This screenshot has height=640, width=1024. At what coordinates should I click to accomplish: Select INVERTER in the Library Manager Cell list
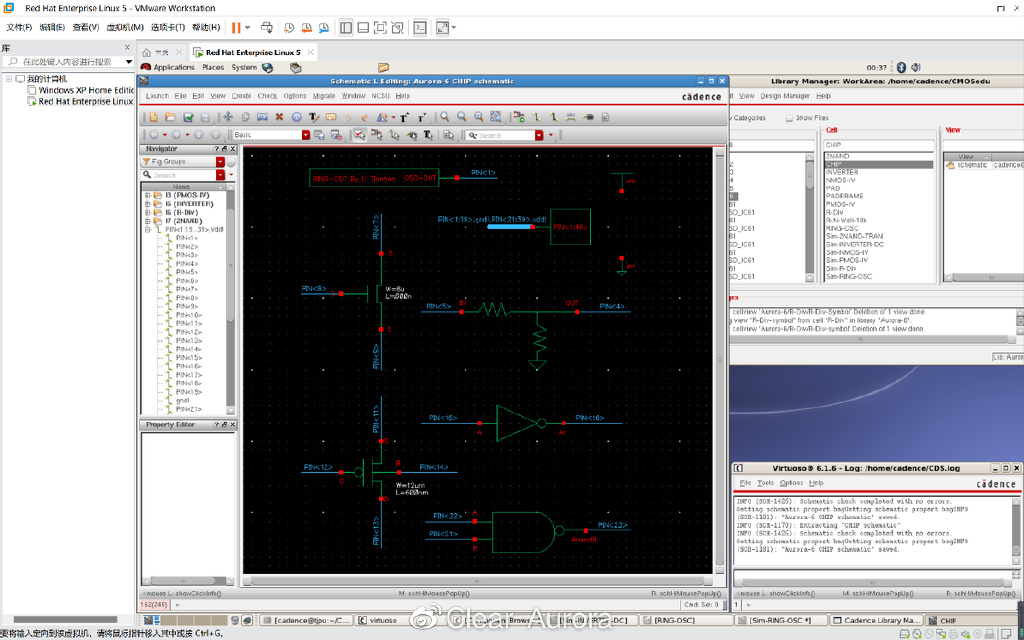(x=842, y=172)
